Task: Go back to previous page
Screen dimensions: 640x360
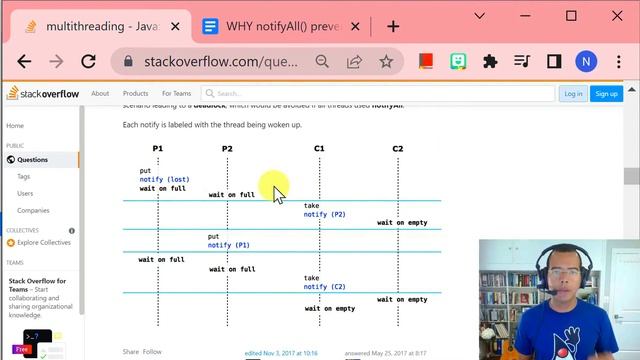Action: tap(24, 62)
